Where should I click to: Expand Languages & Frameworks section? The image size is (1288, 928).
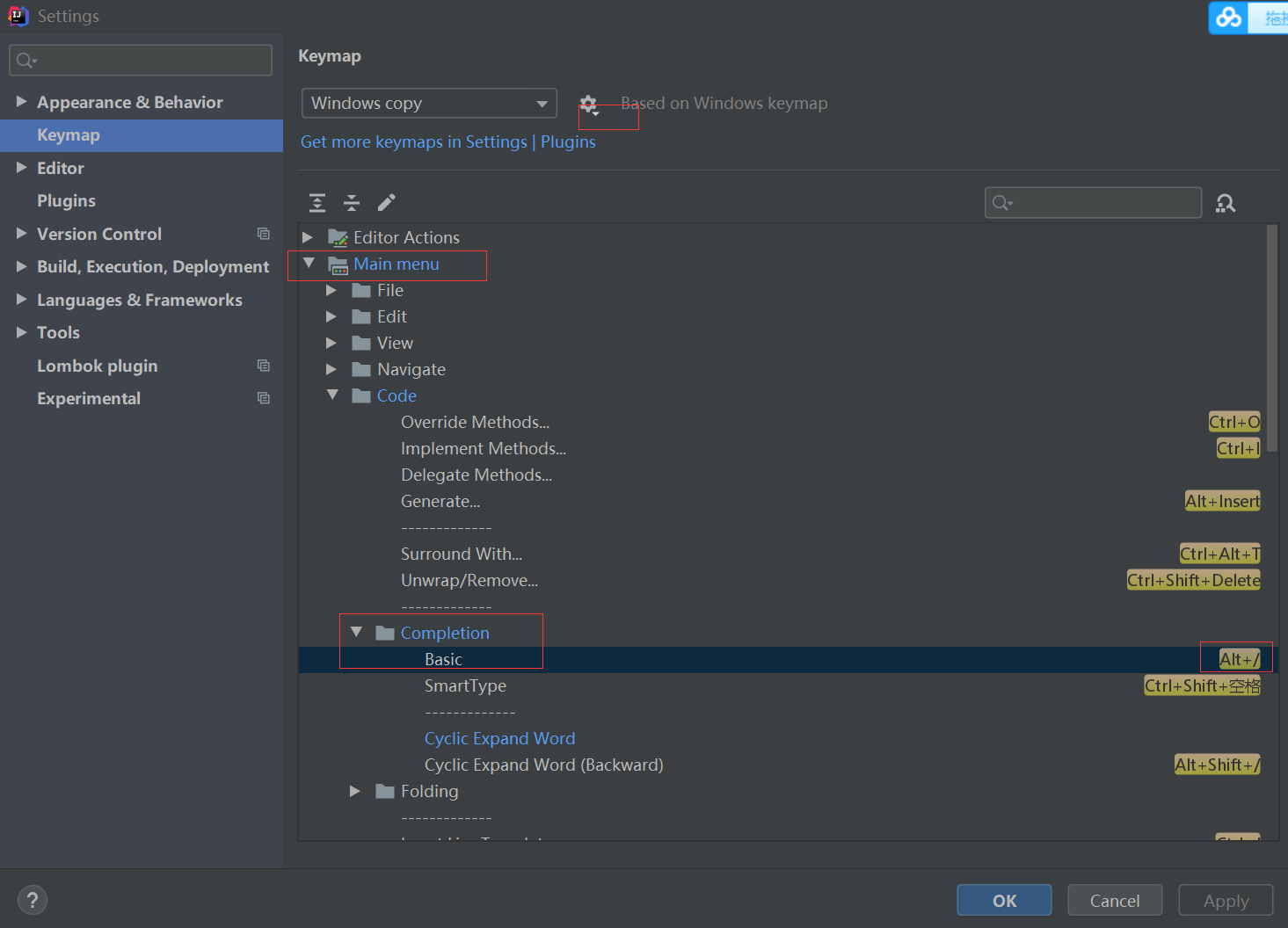tap(22, 300)
